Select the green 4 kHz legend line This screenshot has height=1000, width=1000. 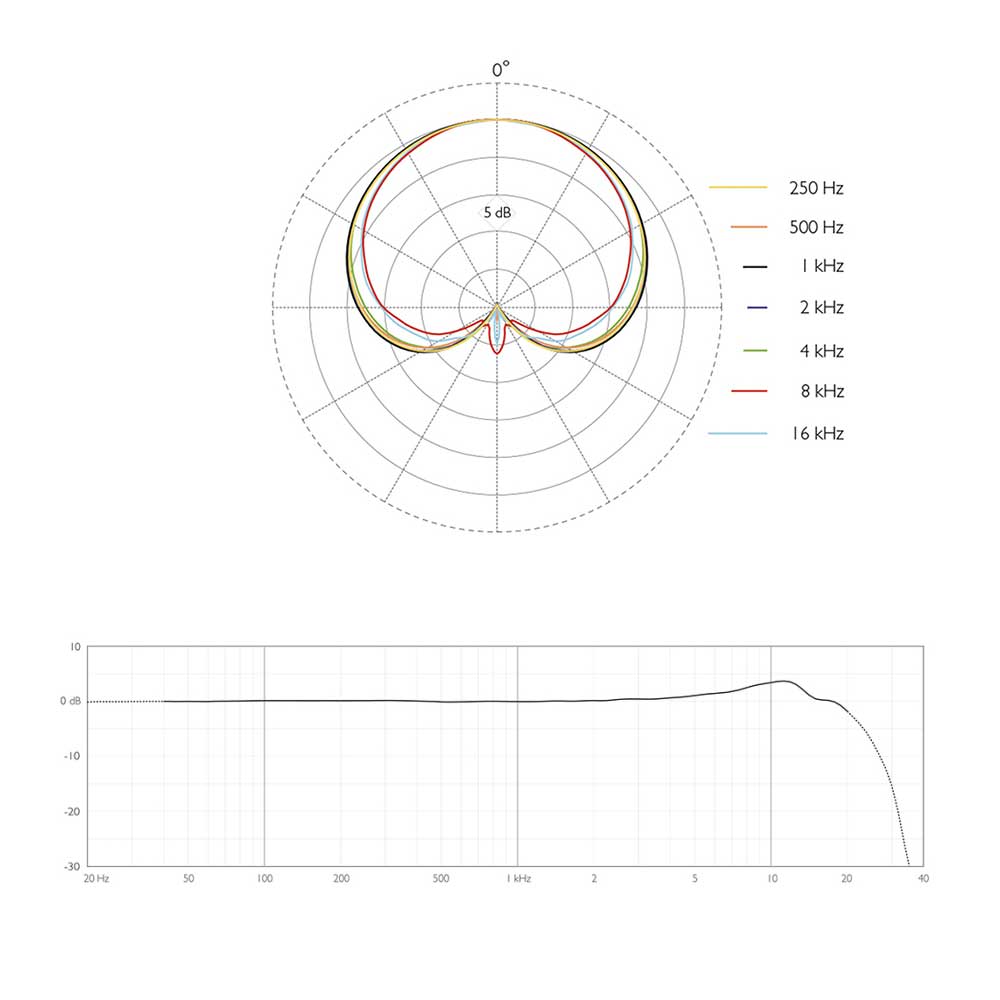click(x=757, y=351)
